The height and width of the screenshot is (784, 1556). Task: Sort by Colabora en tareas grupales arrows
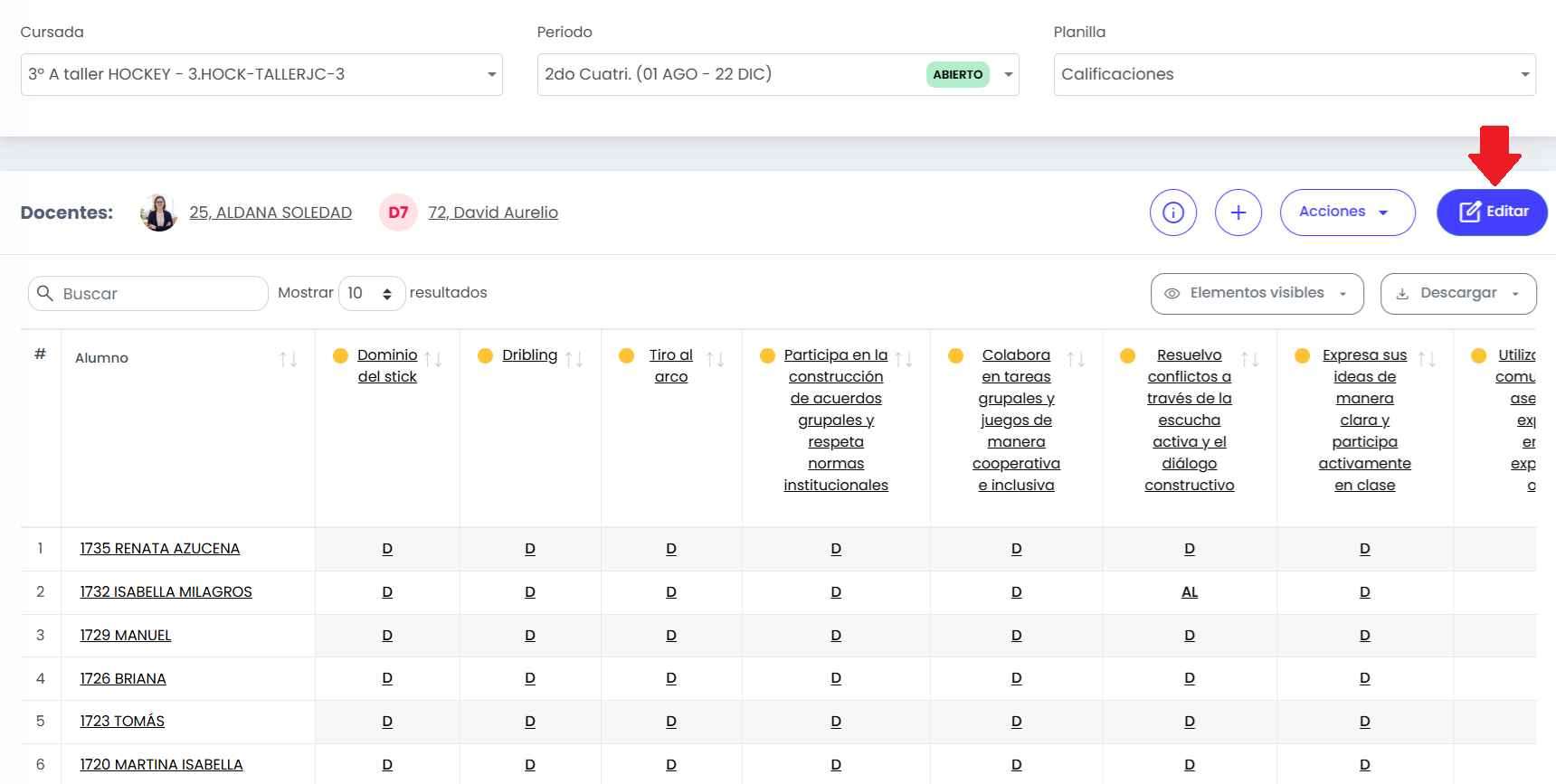[1076, 359]
